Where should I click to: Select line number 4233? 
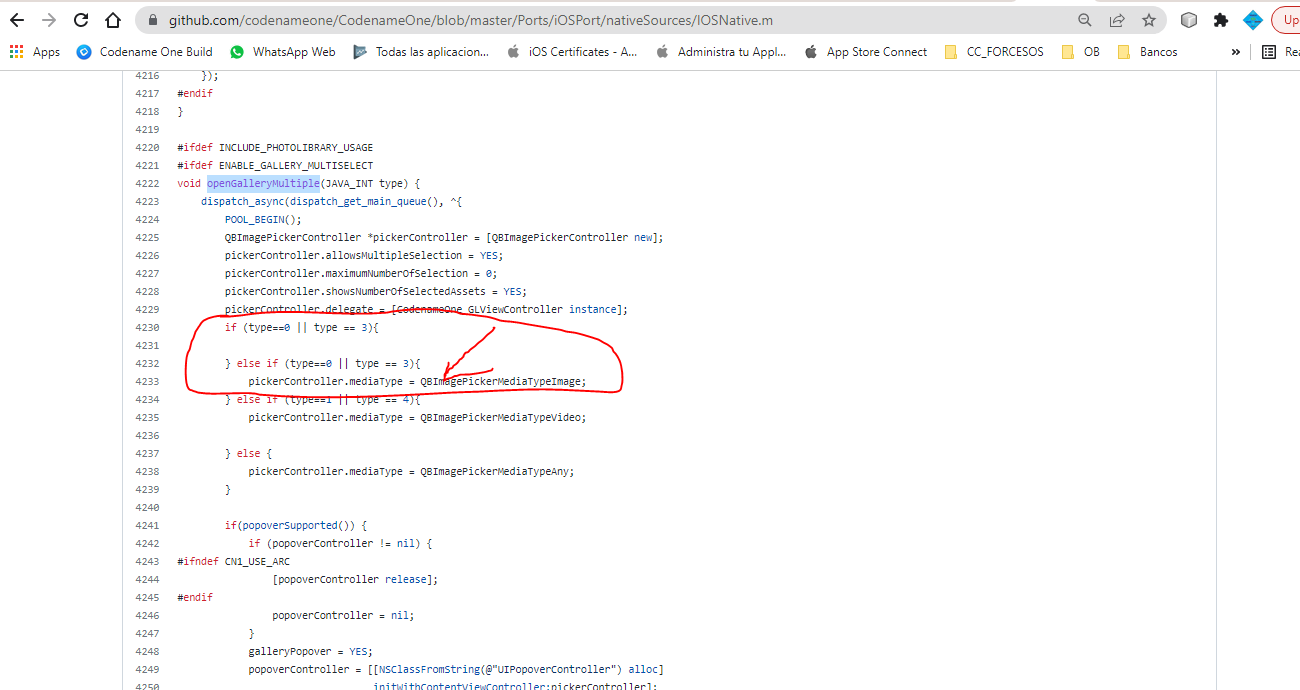(147, 381)
